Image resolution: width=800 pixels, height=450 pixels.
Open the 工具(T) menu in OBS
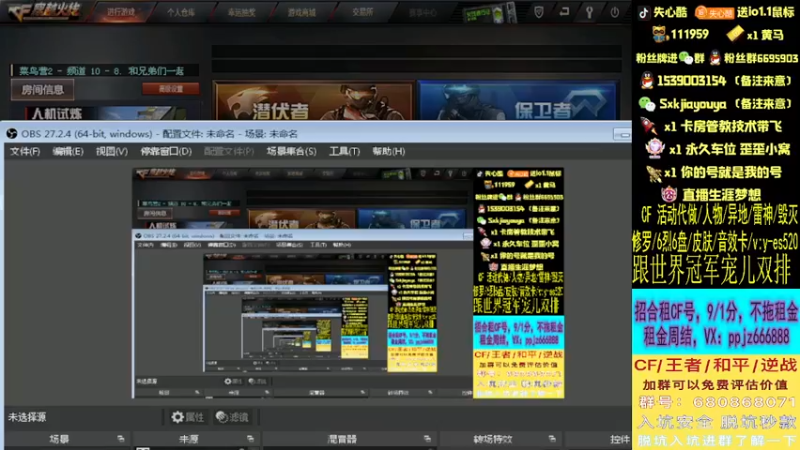pos(344,152)
